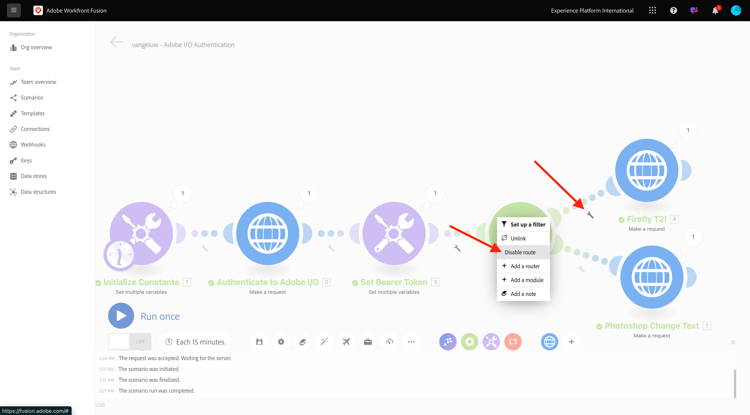Select Set up a filter from context menu
750x415 pixels.
click(523, 224)
